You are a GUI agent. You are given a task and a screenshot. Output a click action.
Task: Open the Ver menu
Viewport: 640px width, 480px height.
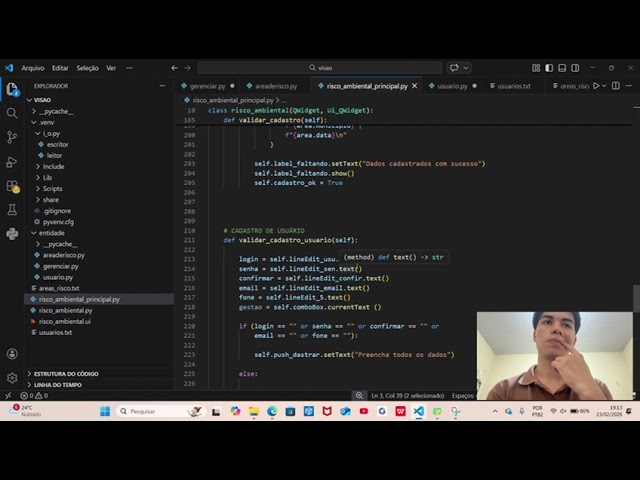click(111, 68)
